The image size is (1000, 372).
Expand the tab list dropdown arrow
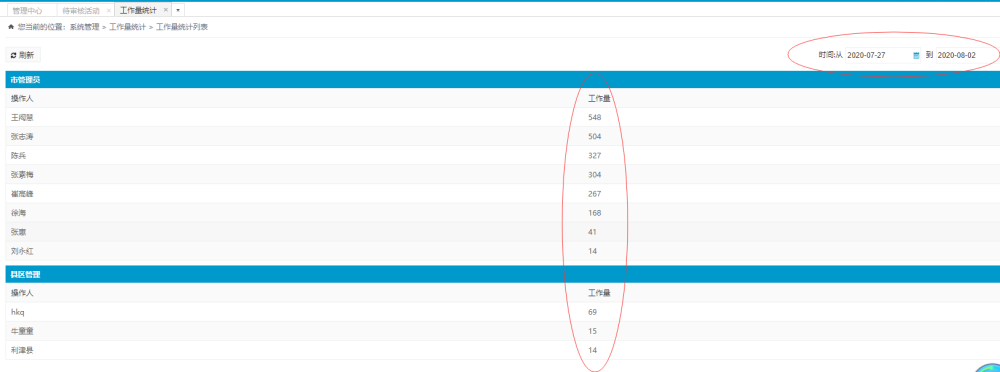[x=178, y=11]
